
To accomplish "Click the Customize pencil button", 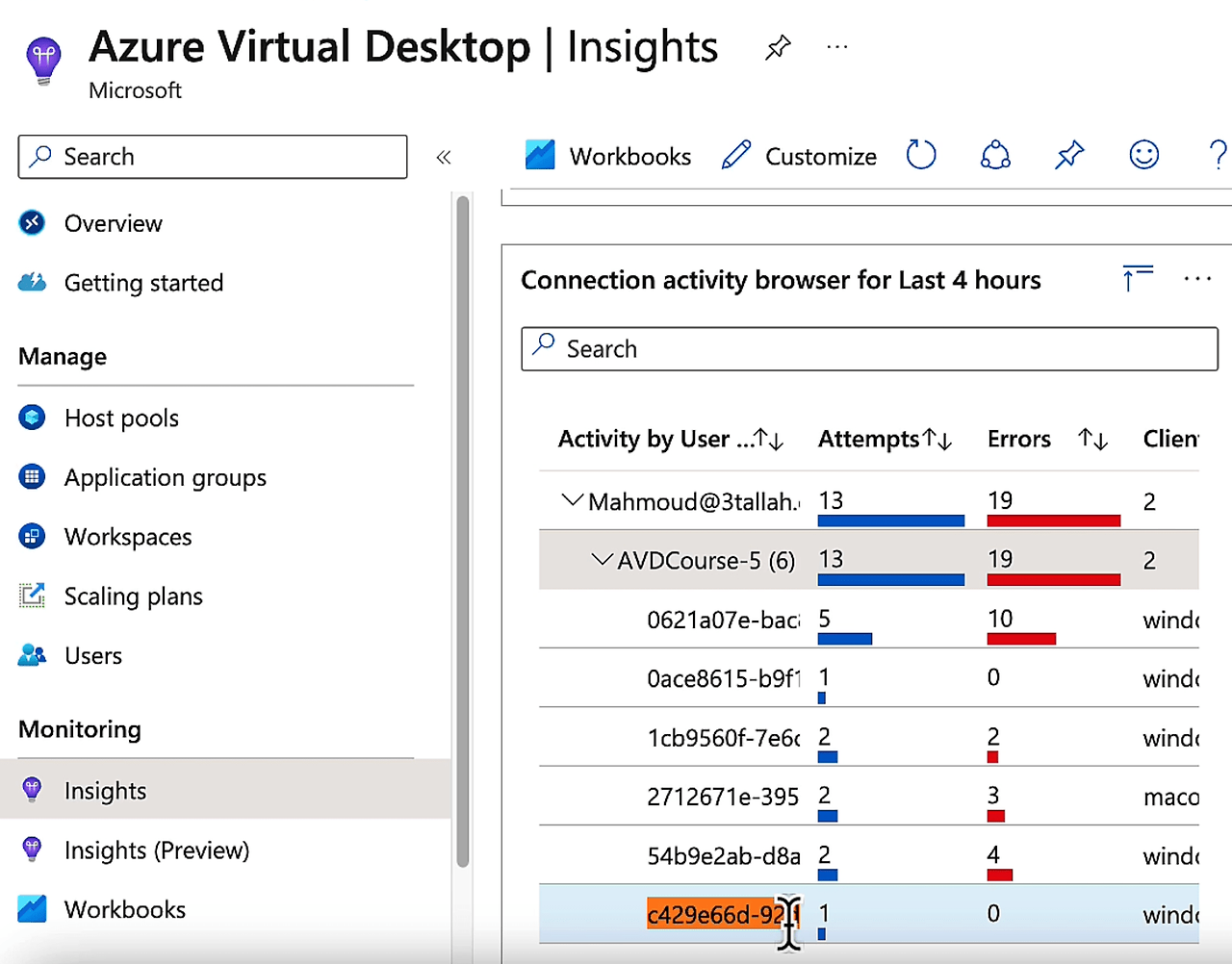I will pos(799,156).
